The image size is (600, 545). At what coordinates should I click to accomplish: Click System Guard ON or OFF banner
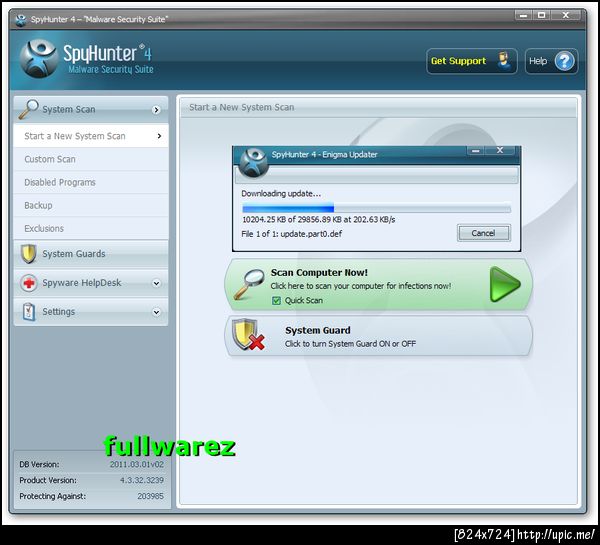click(378, 336)
